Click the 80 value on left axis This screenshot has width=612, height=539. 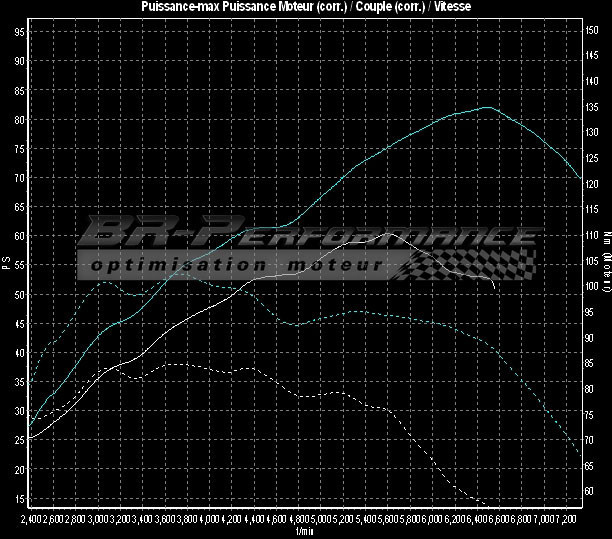(20, 119)
